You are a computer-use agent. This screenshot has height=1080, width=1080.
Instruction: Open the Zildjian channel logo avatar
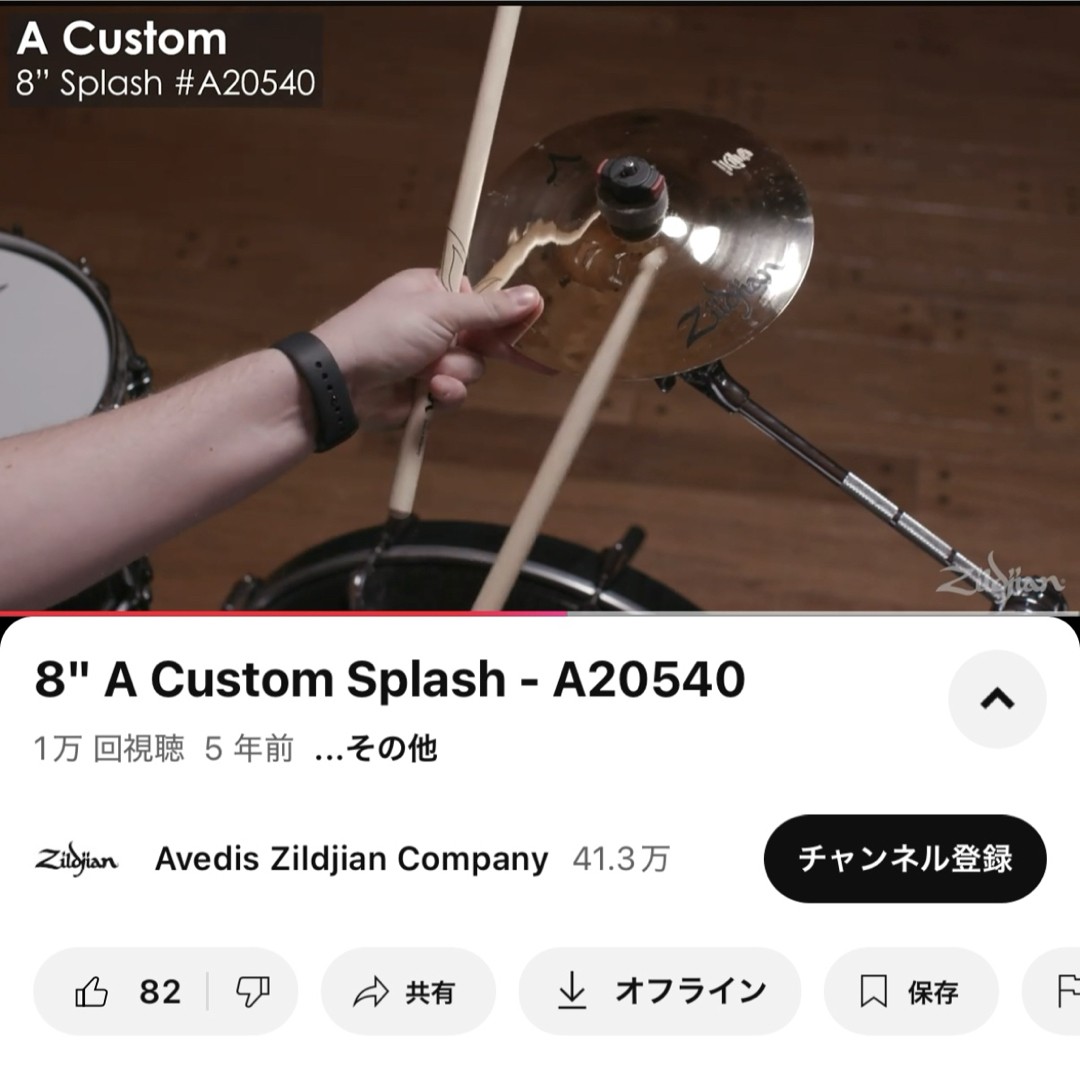pyautogui.click(x=76, y=859)
